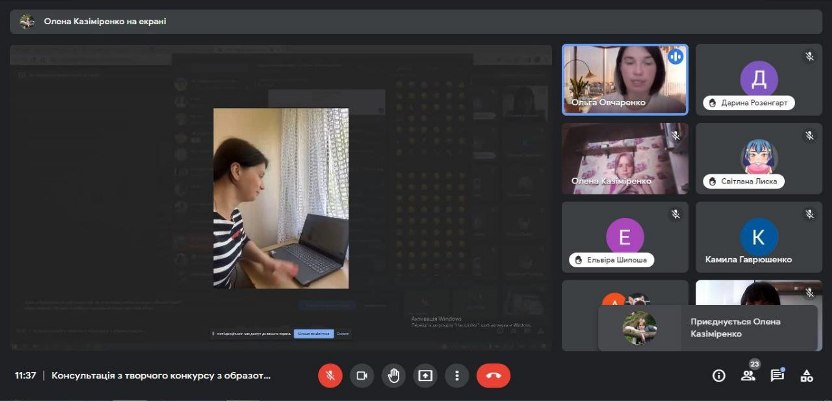Click the 11:37 clock text
Image resolution: width=832 pixels, height=401 pixels.
[x=25, y=376]
